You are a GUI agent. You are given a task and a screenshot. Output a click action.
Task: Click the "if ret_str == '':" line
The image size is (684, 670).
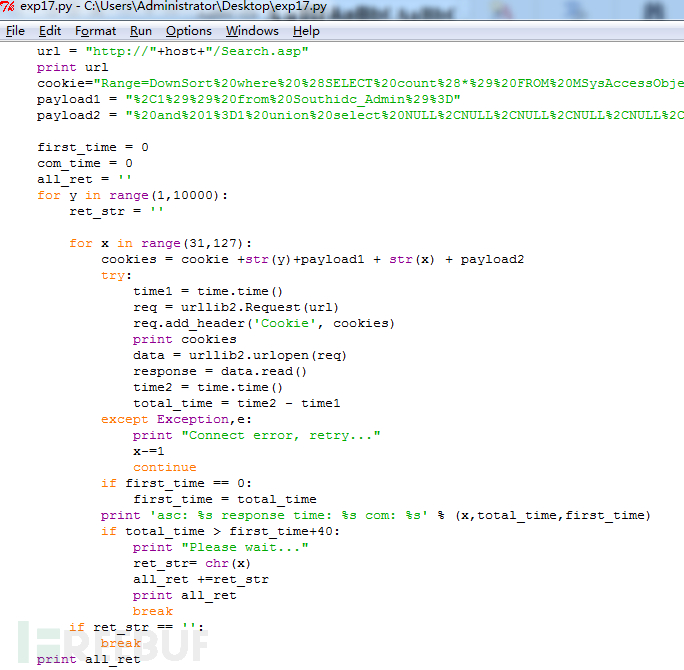137,628
